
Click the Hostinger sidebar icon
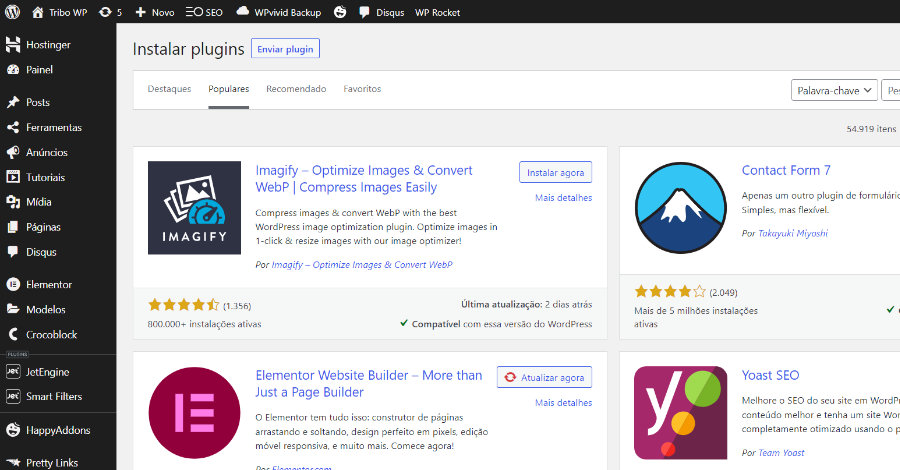pyautogui.click(x=13, y=45)
